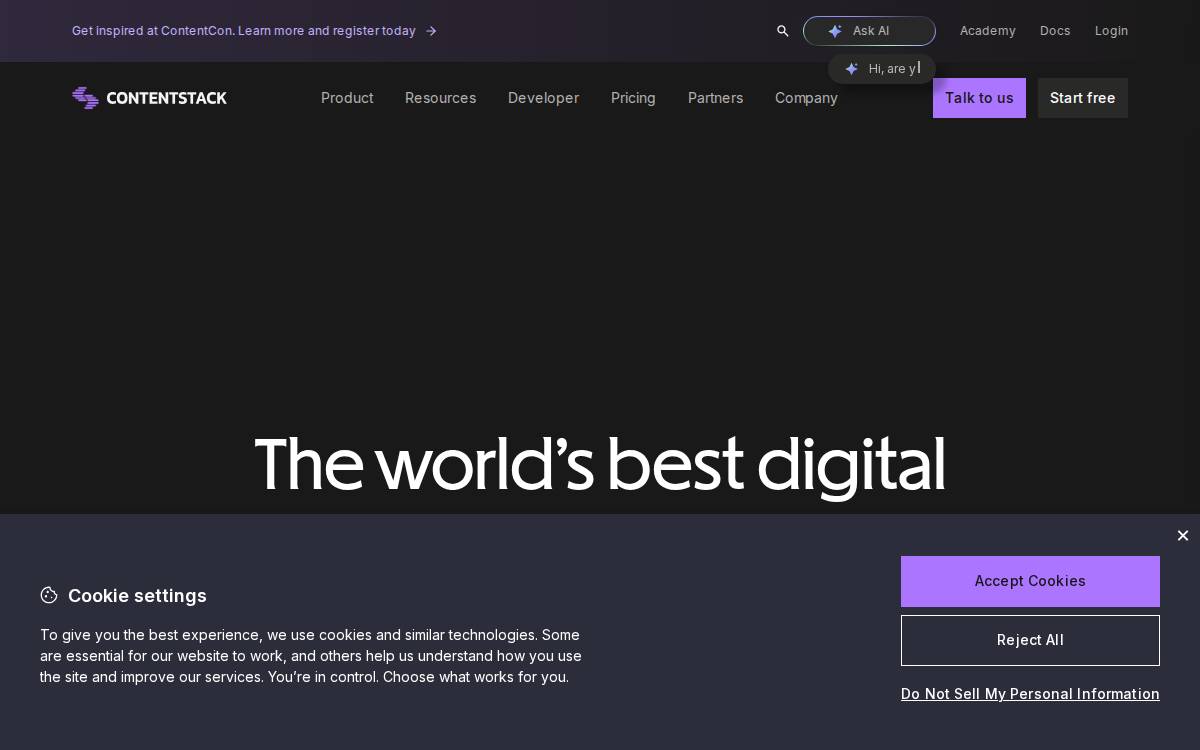Open Do Not Sell My Personal Information
Screen dimensions: 1200x750
click(1030, 694)
